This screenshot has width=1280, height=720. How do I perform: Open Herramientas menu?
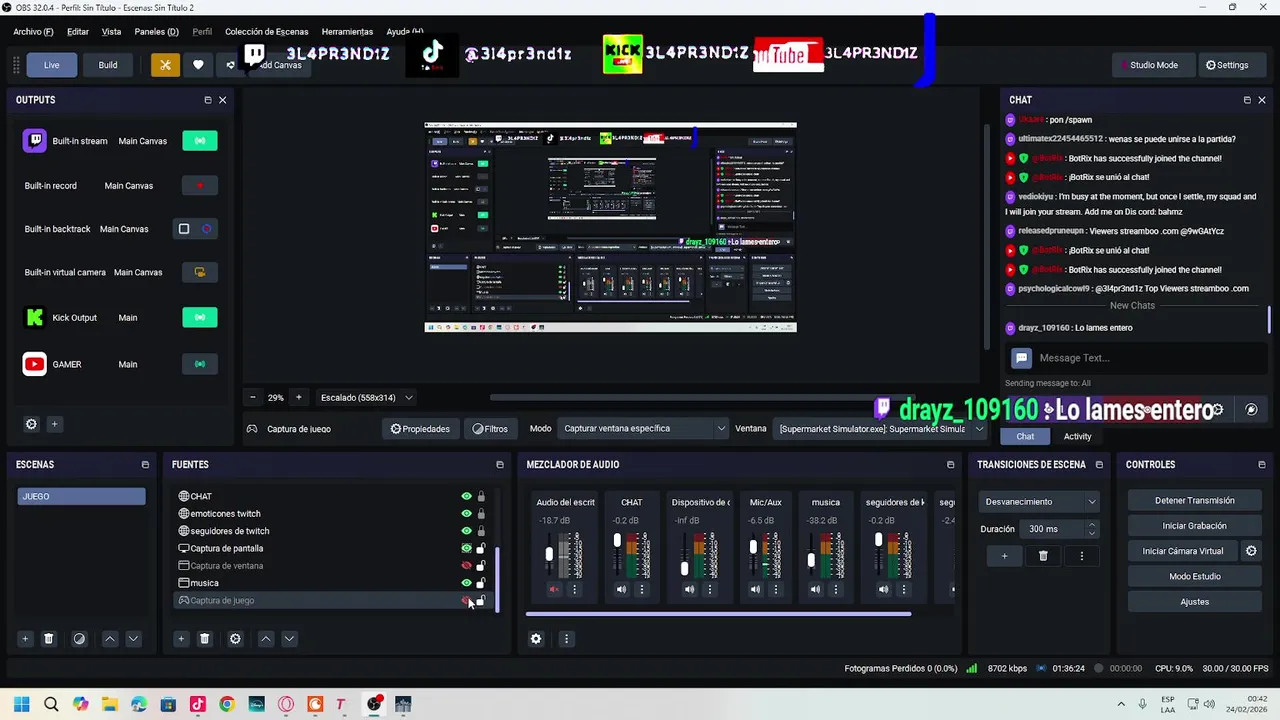(347, 32)
